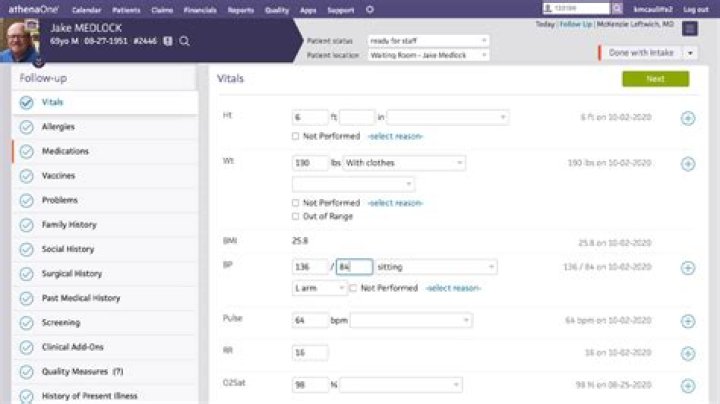Click the magnifier icon next to patient ID

[x=185, y=41]
